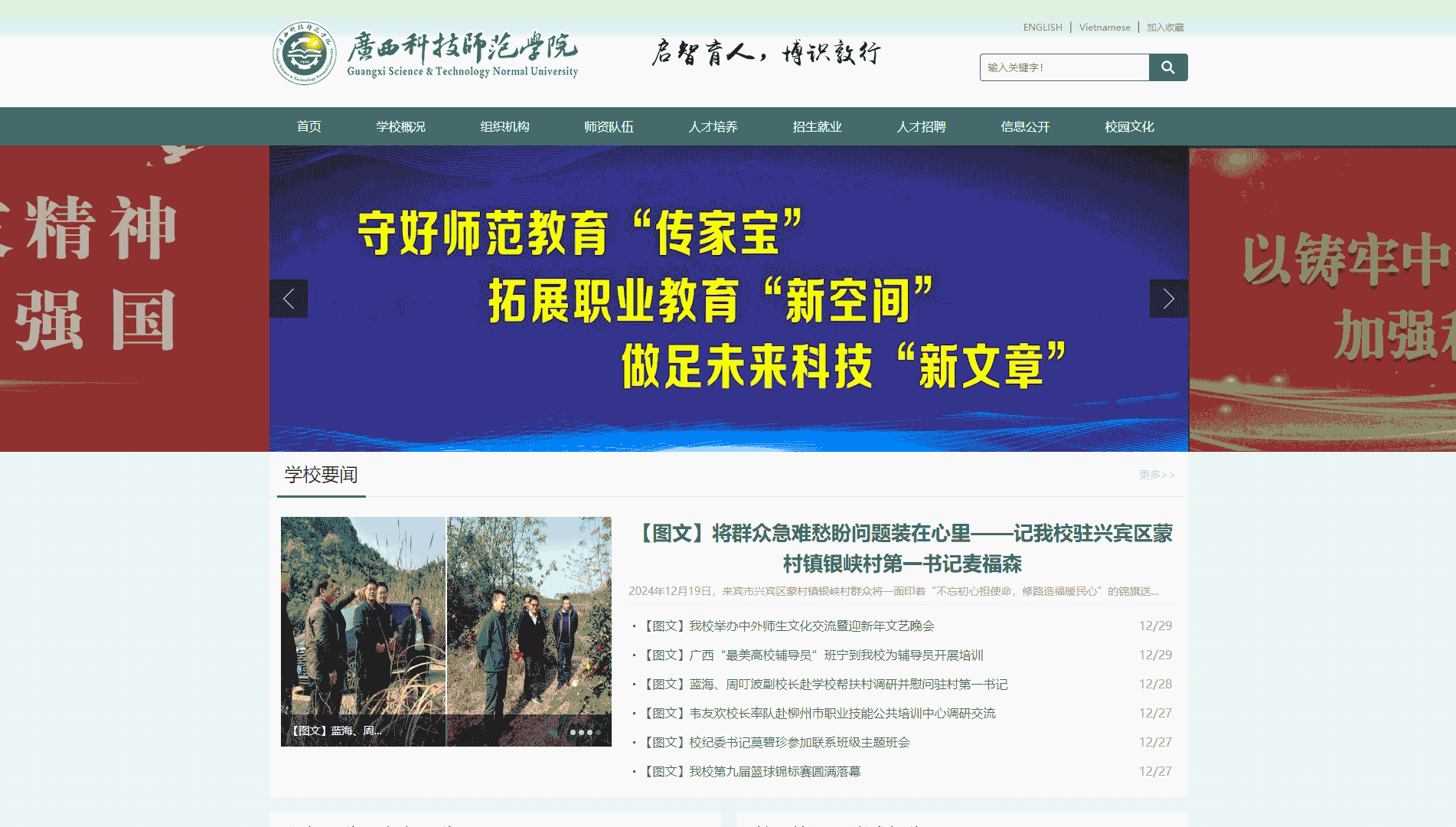Image resolution: width=1456 pixels, height=827 pixels.
Task: Click the left red 精神 强国 banner
Action: (x=135, y=299)
